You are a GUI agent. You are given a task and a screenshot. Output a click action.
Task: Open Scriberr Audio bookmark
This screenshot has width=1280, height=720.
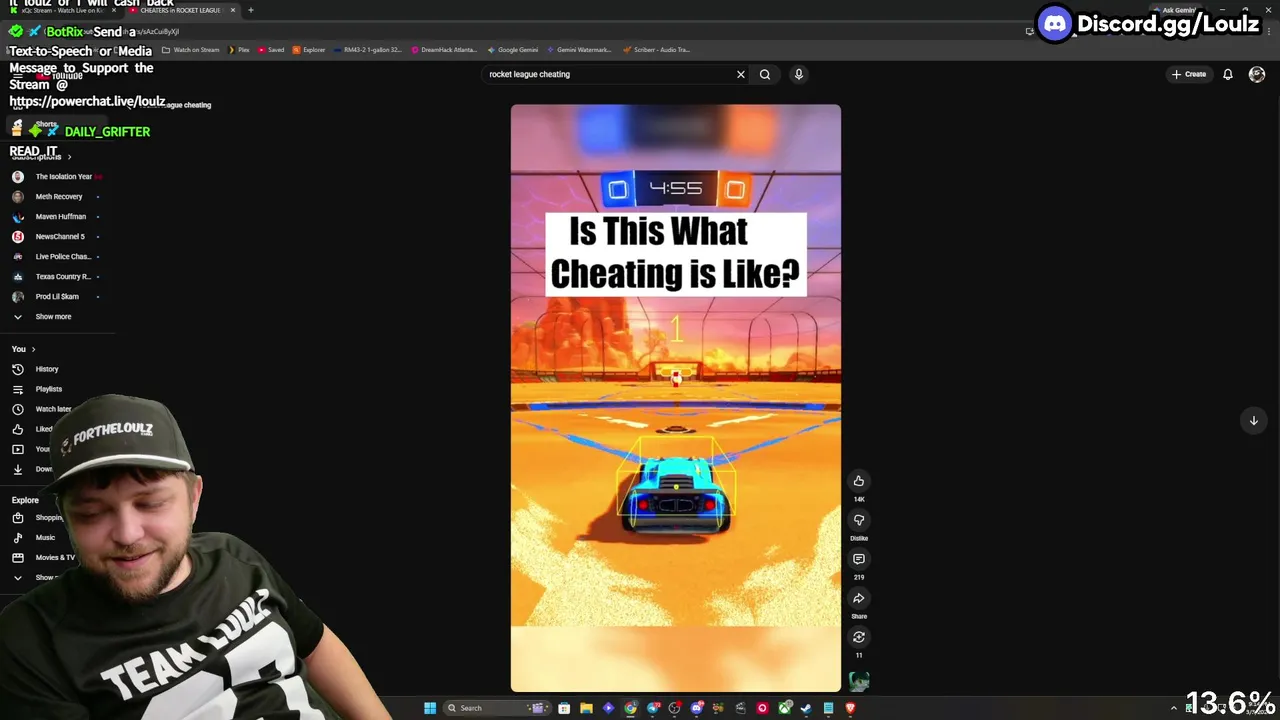coord(656,49)
